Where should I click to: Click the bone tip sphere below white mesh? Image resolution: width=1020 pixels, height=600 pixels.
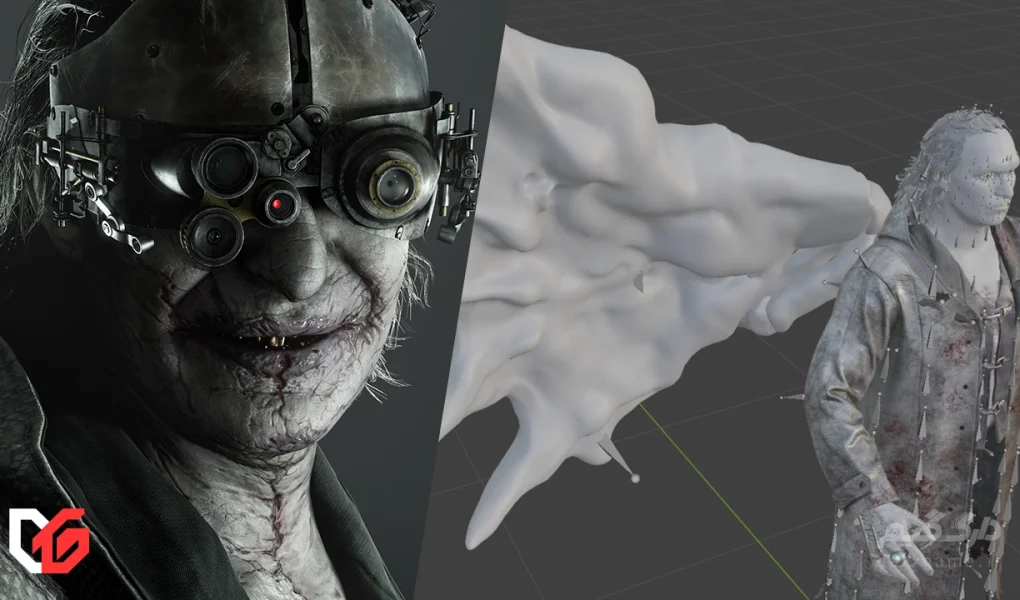(x=635, y=479)
